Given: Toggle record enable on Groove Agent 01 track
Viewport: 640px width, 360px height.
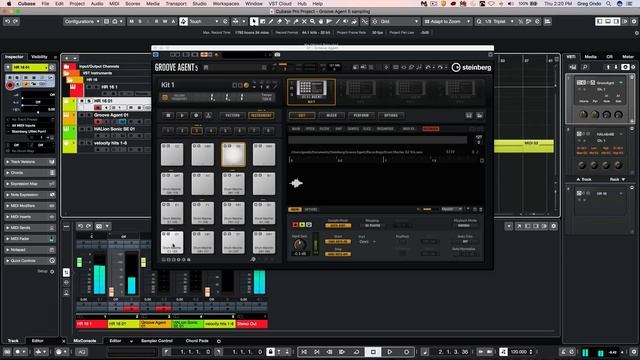Looking at the screenshot, I should (x=98, y=121).
